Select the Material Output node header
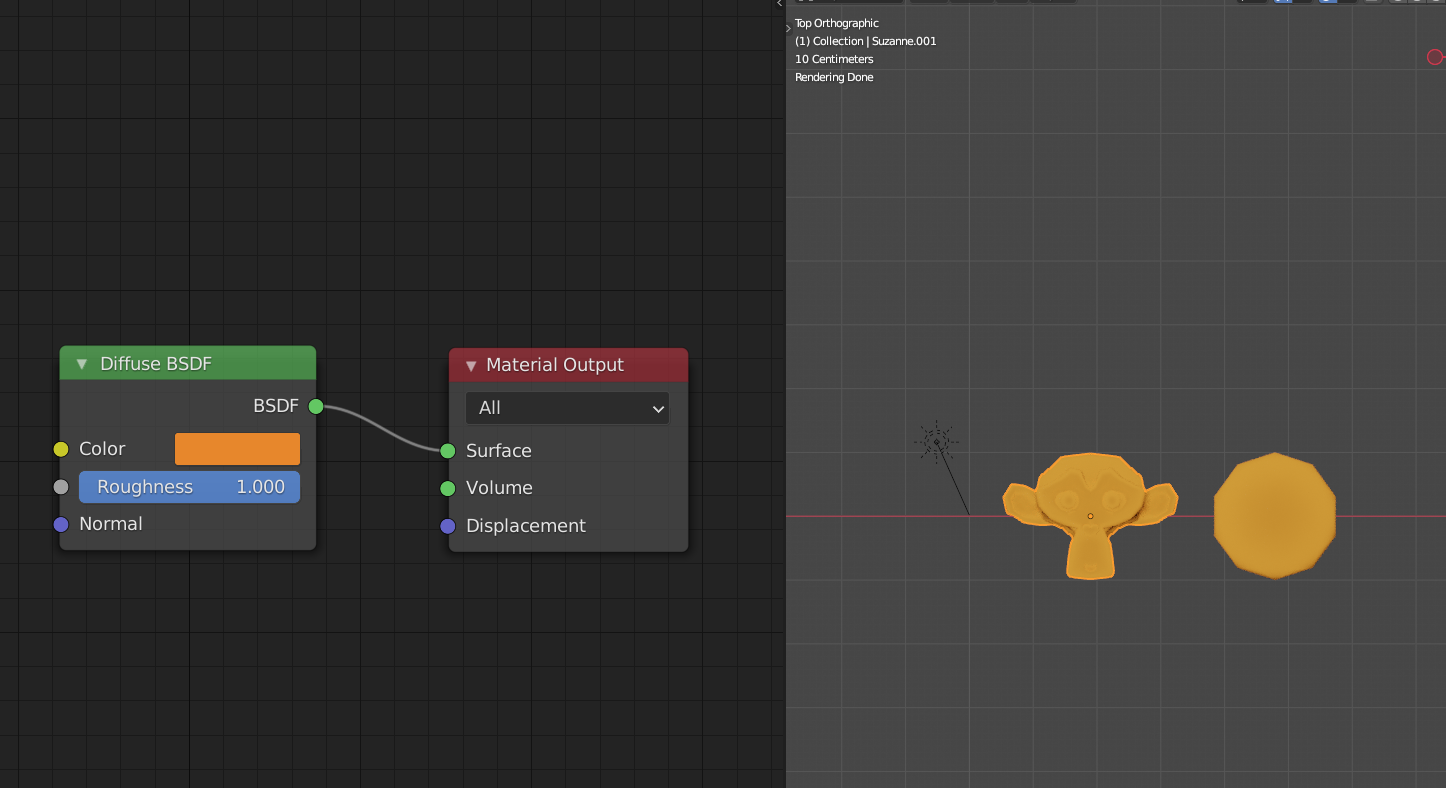Viewport: 1446px width, 788px height. point(568,365)
